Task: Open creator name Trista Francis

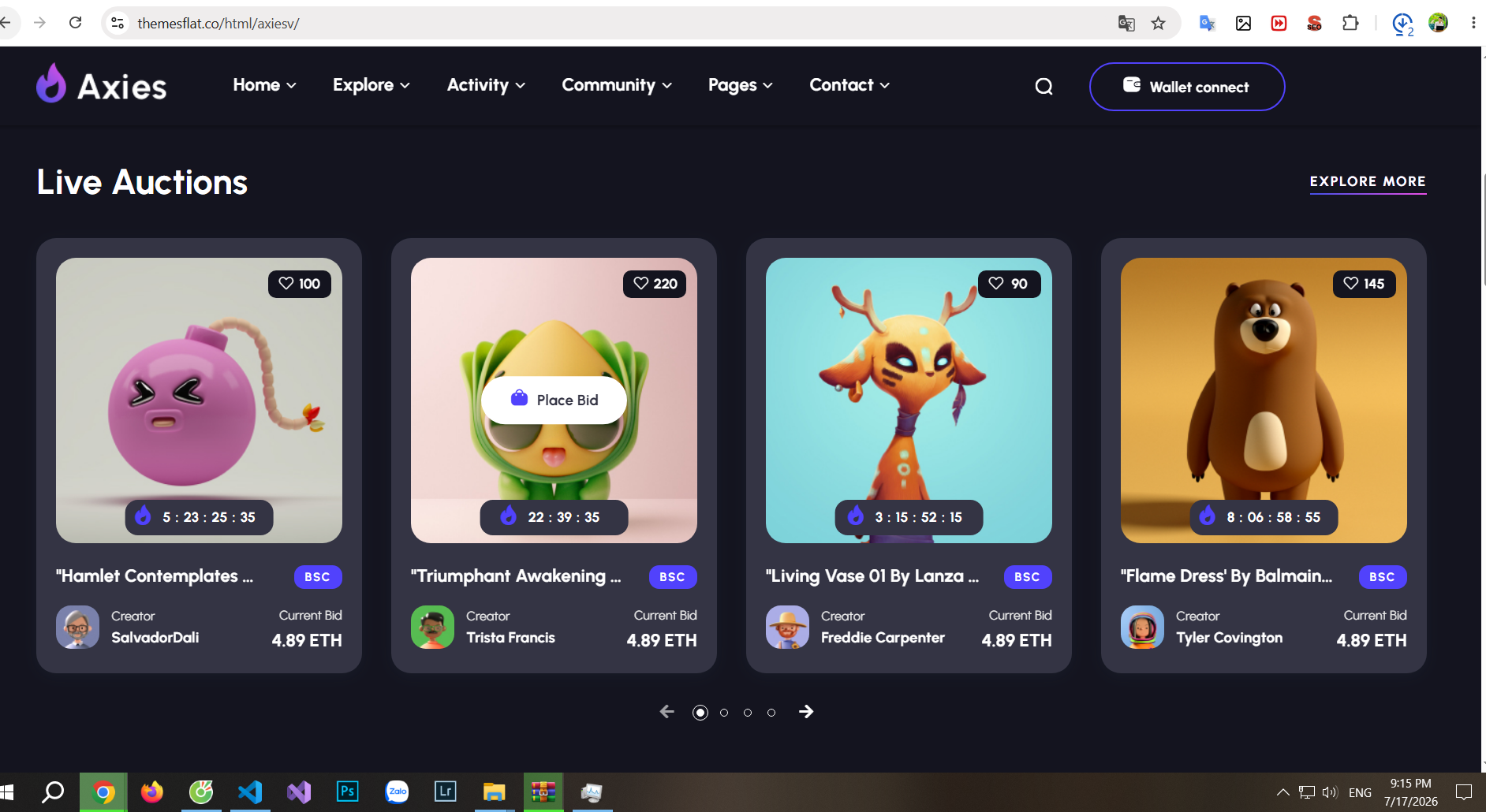Action: point(510,638)
